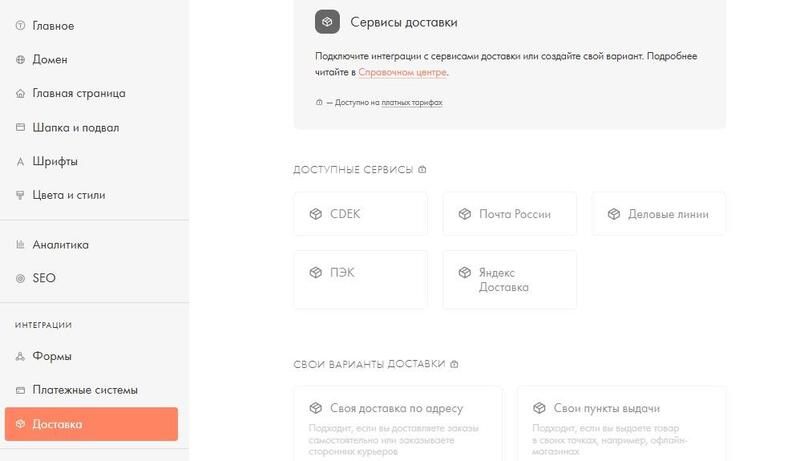This screenshot has width=800, height=461.
Task: Connect the CDEK delivery service
Action: click(x=360, y=214)
